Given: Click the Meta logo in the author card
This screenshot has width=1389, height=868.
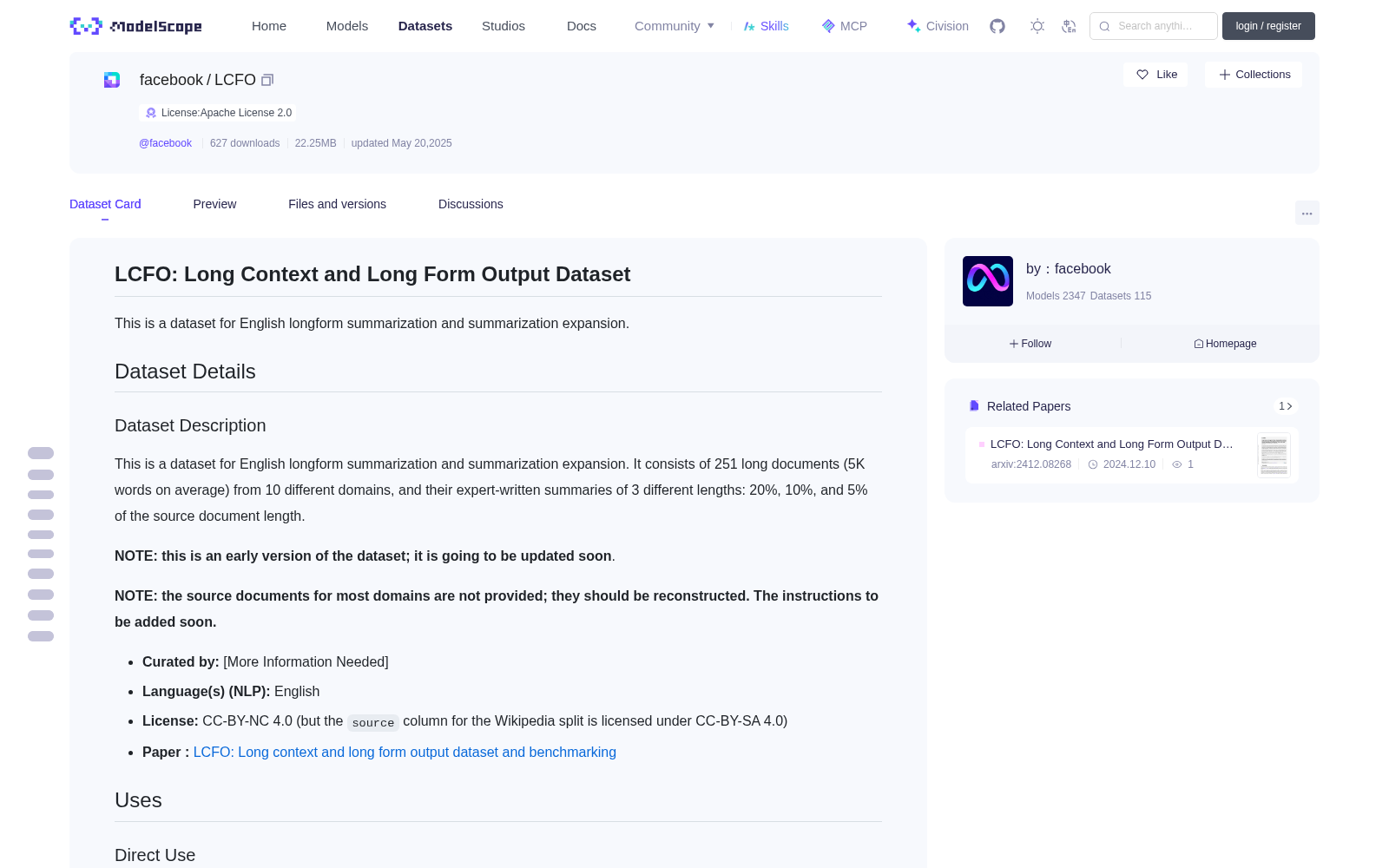Looking at the screenshot, I should [988, 281].
